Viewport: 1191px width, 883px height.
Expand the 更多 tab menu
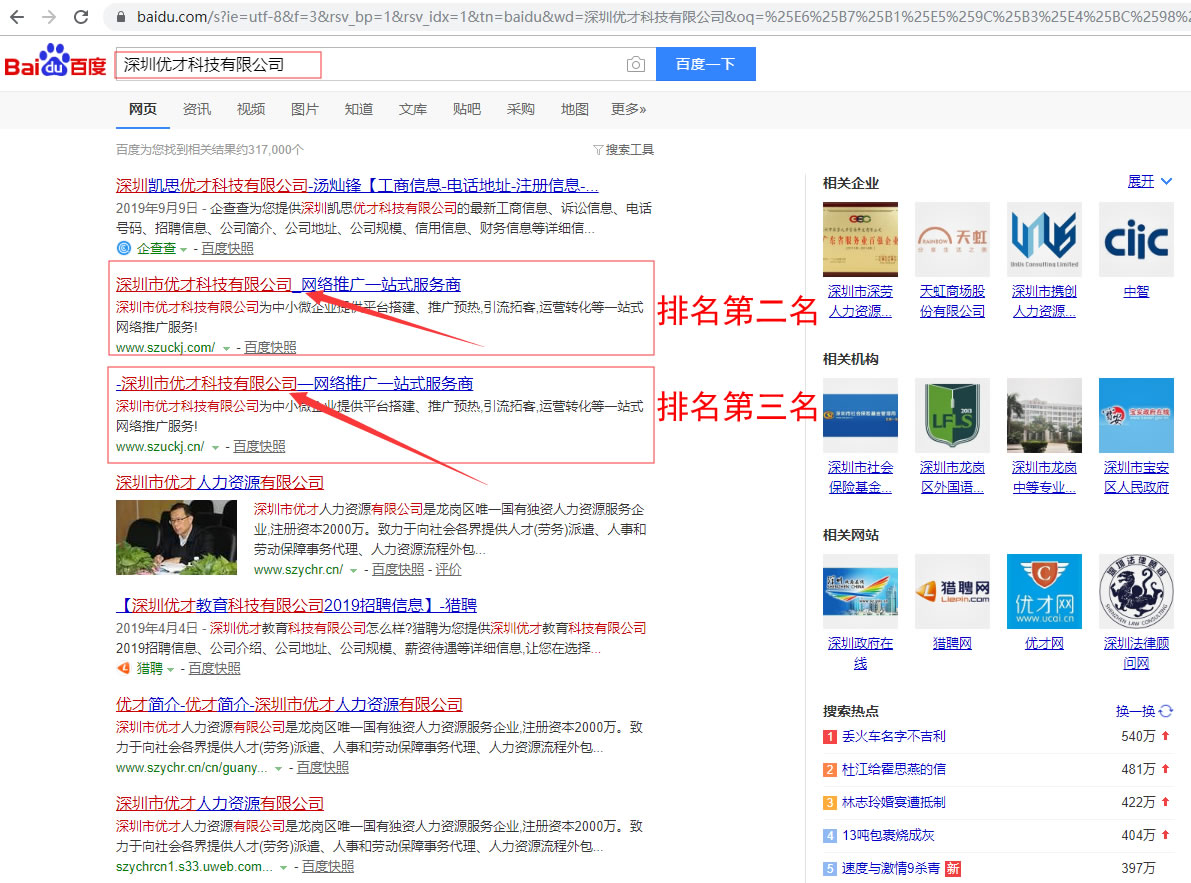628,109
